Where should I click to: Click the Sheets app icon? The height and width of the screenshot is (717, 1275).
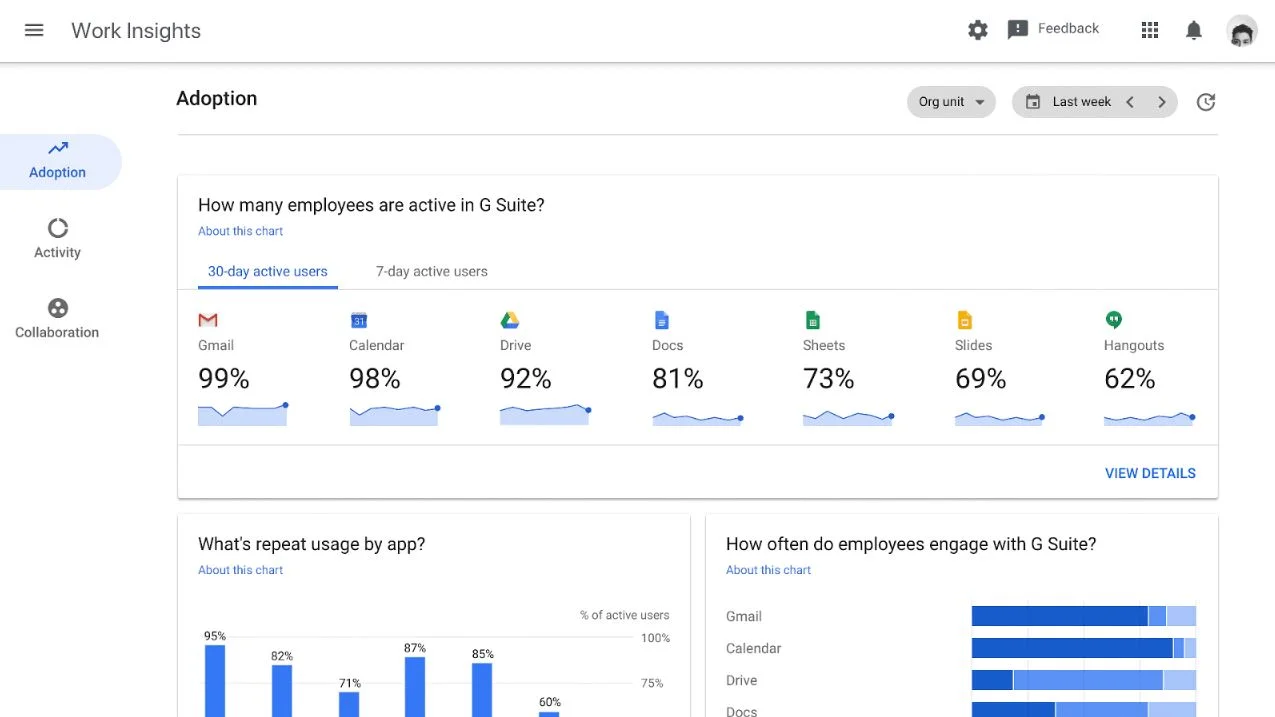click(x=812, y=320)
